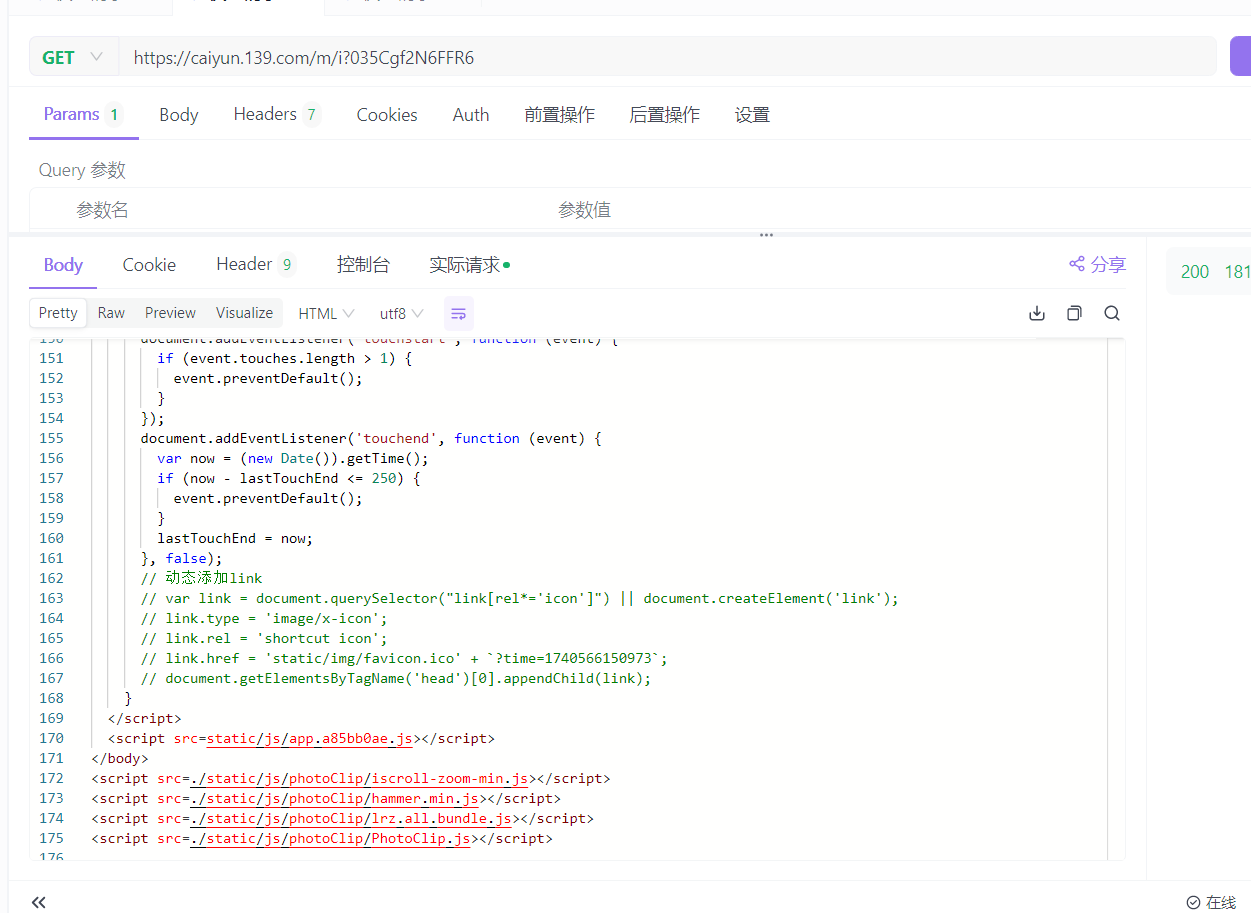Click the request URL input field
The width and height of the screenshot is (1251, 913).
pos(667,57)
